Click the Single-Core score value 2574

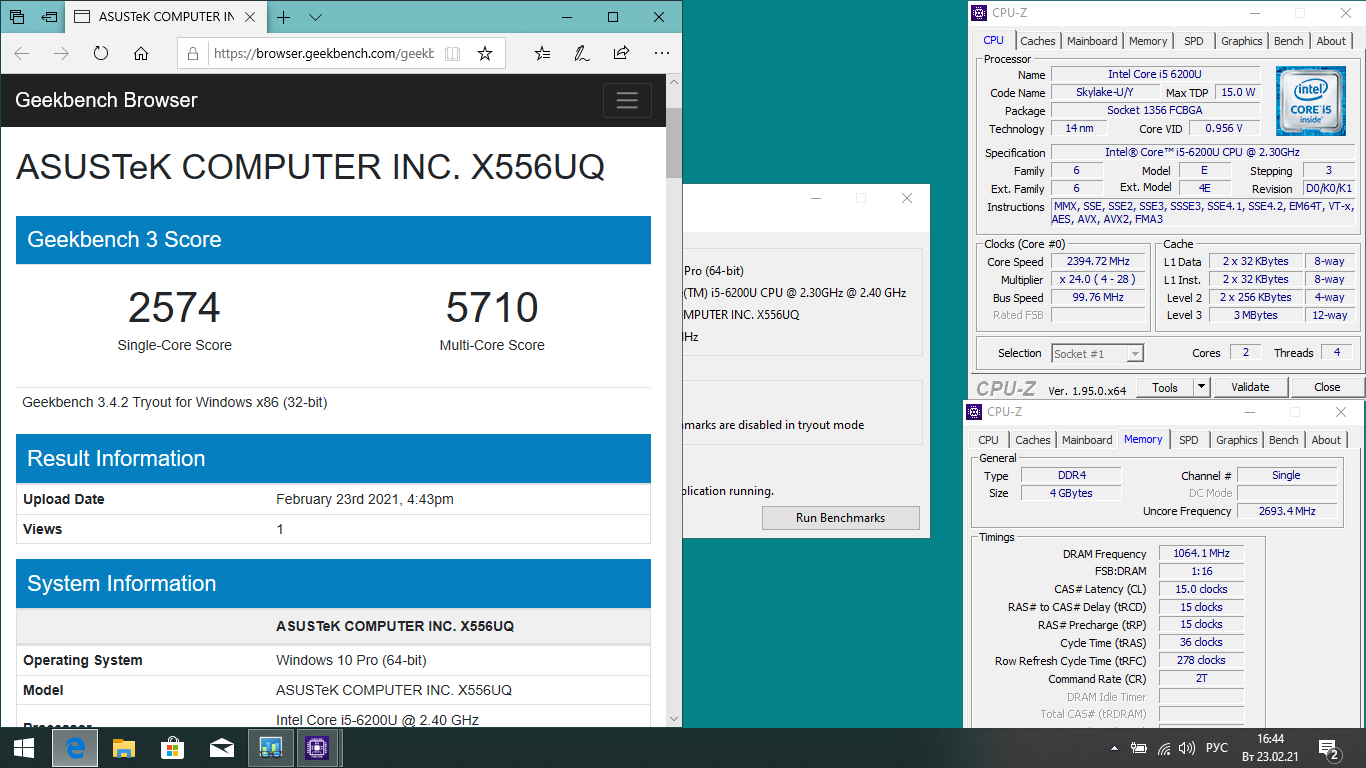174,308
